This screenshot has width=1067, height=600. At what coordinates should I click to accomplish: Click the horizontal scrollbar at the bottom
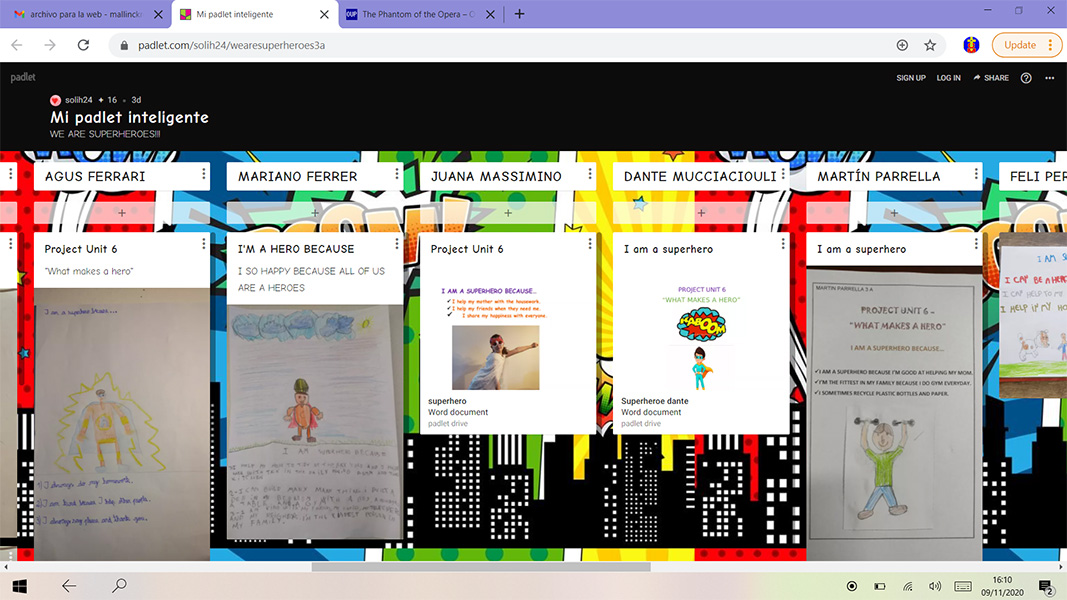[480, 567]
